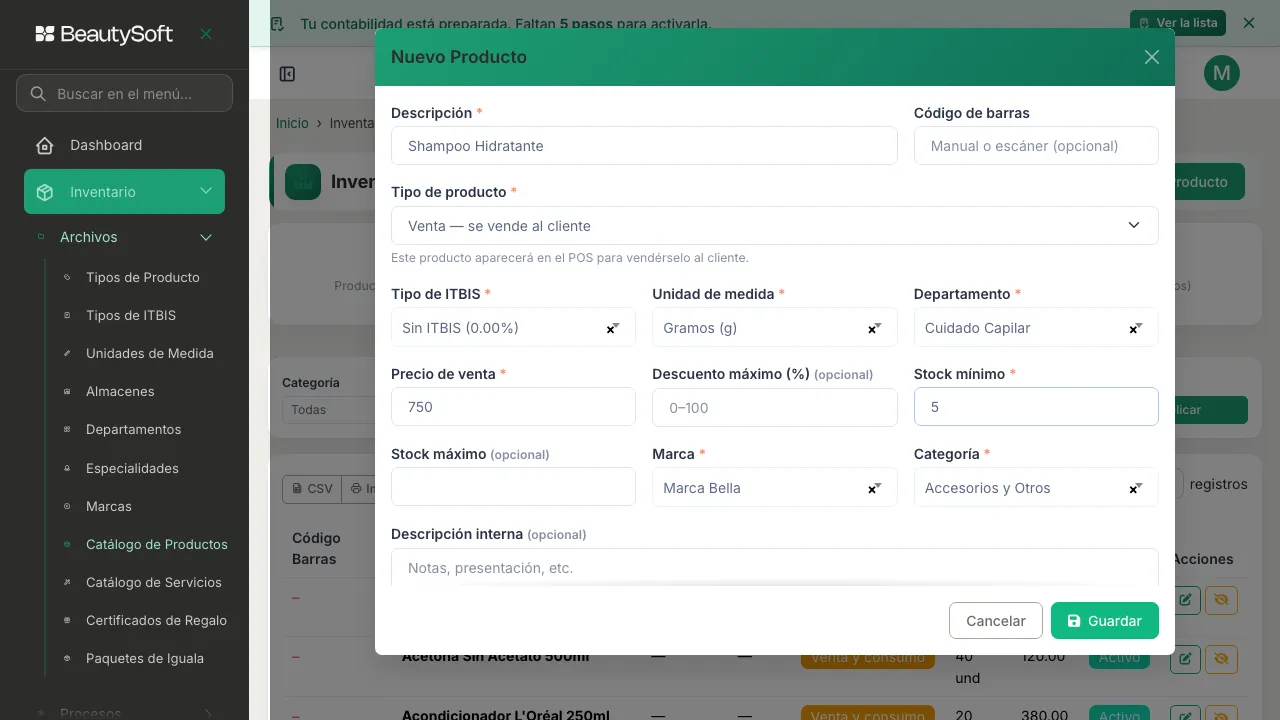
Task: Go to Unidades de Medida
Action: pos(150,353)
